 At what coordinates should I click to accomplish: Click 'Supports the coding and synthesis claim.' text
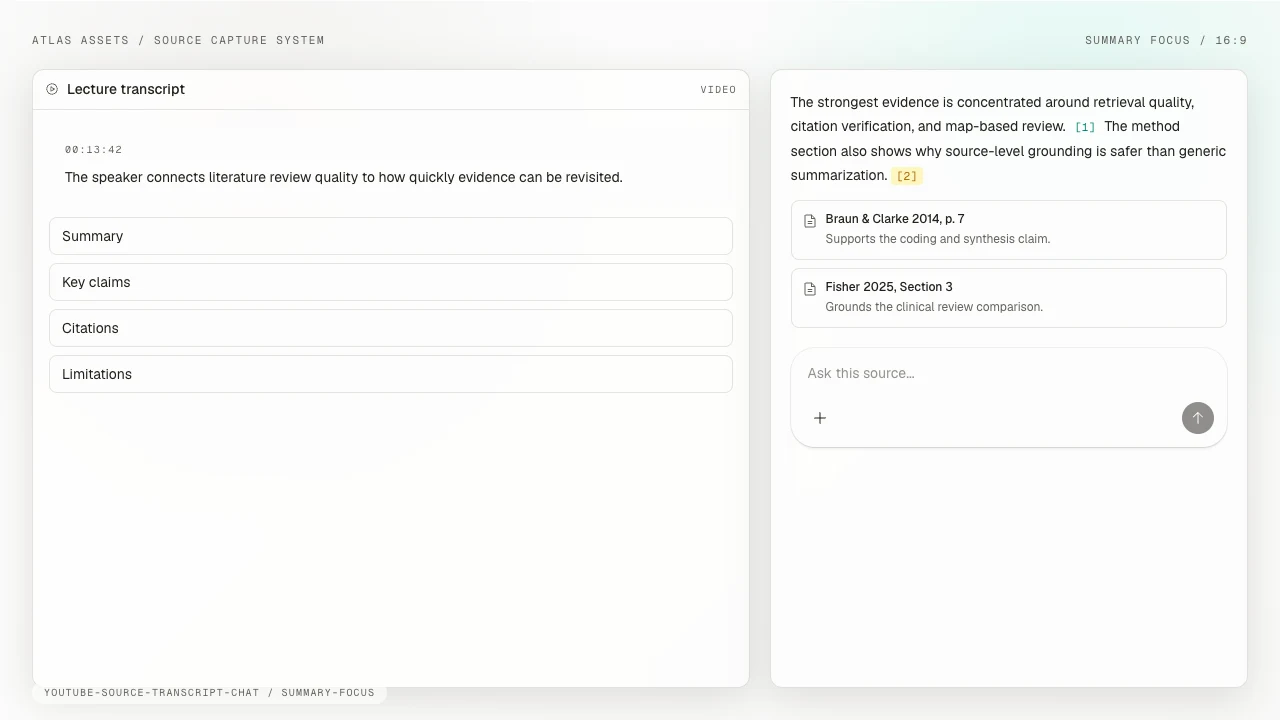tap(938, 239)
